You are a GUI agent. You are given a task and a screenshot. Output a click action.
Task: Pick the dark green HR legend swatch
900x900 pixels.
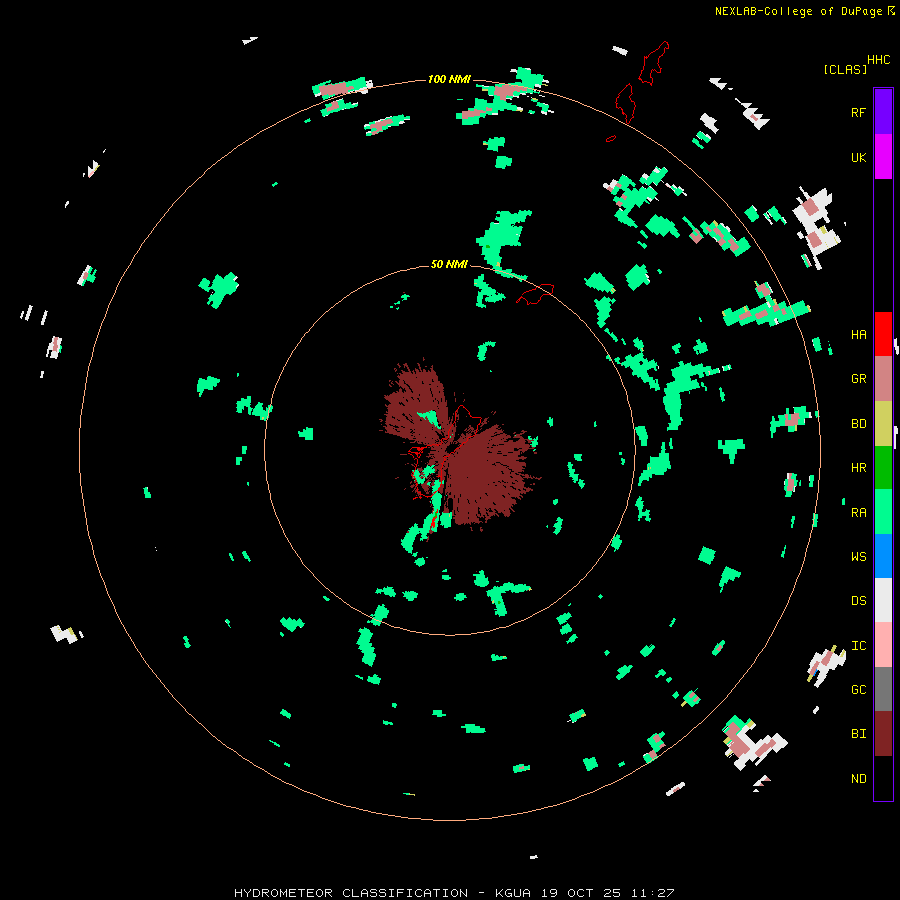(883, 467)
